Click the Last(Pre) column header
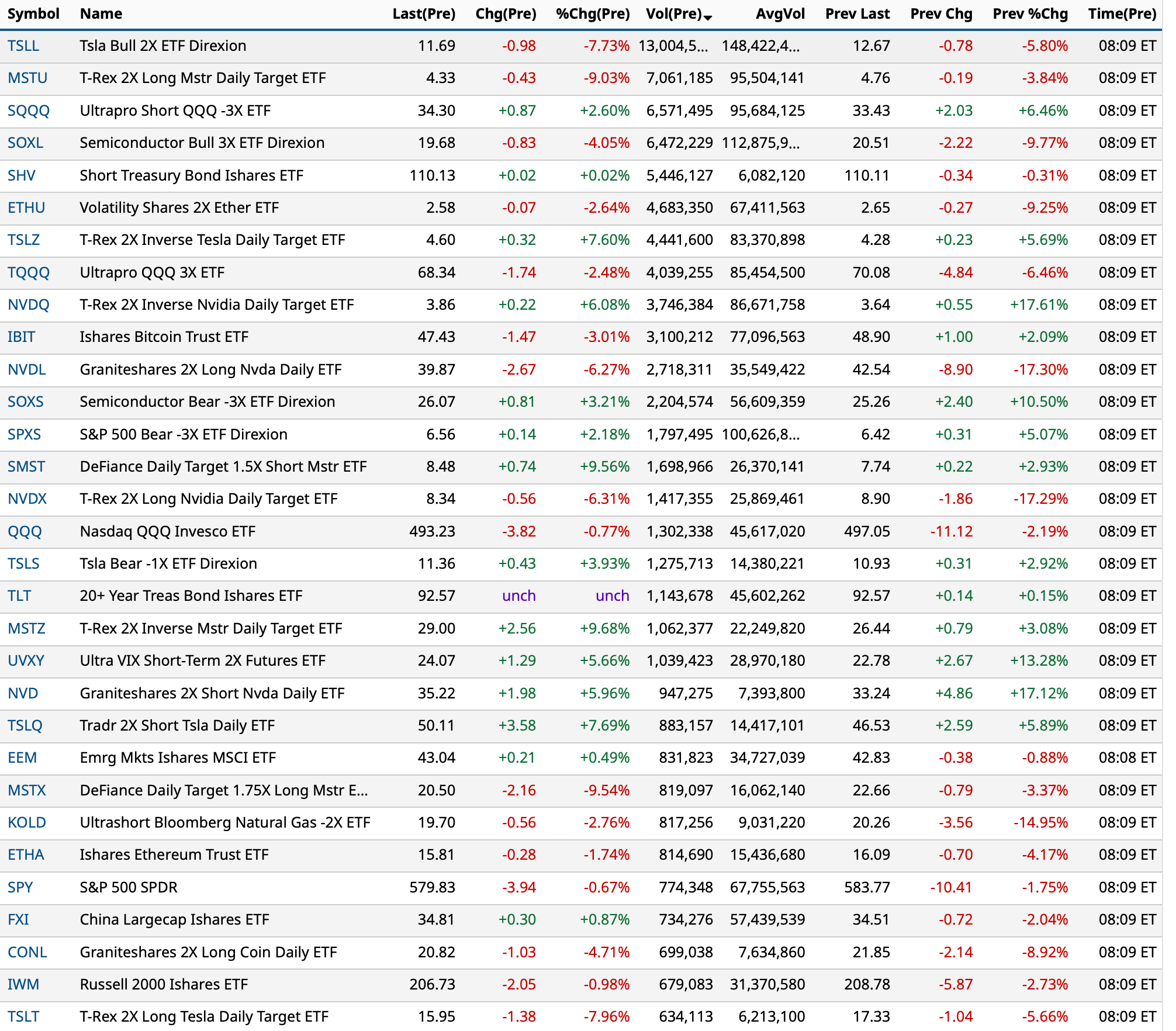This screenshot has width=1176, height=1031. (423, 14)
